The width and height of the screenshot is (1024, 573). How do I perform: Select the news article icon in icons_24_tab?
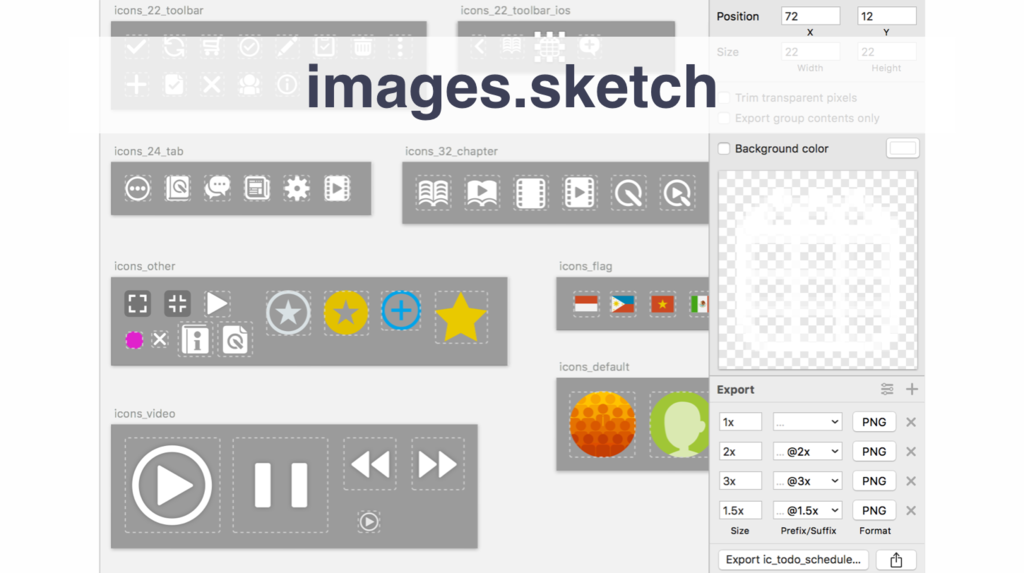click(257, 189)
